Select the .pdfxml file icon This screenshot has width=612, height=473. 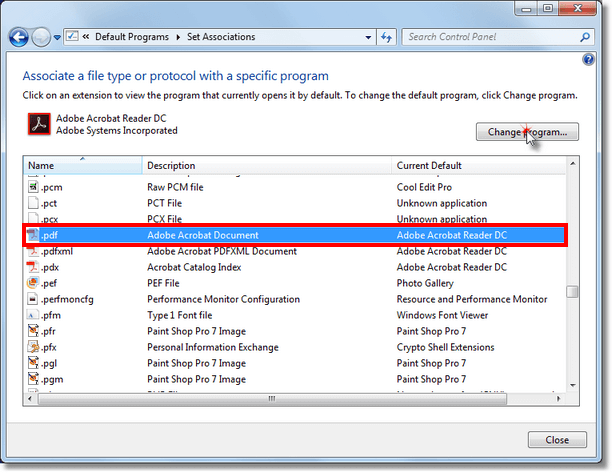point(33,251)
